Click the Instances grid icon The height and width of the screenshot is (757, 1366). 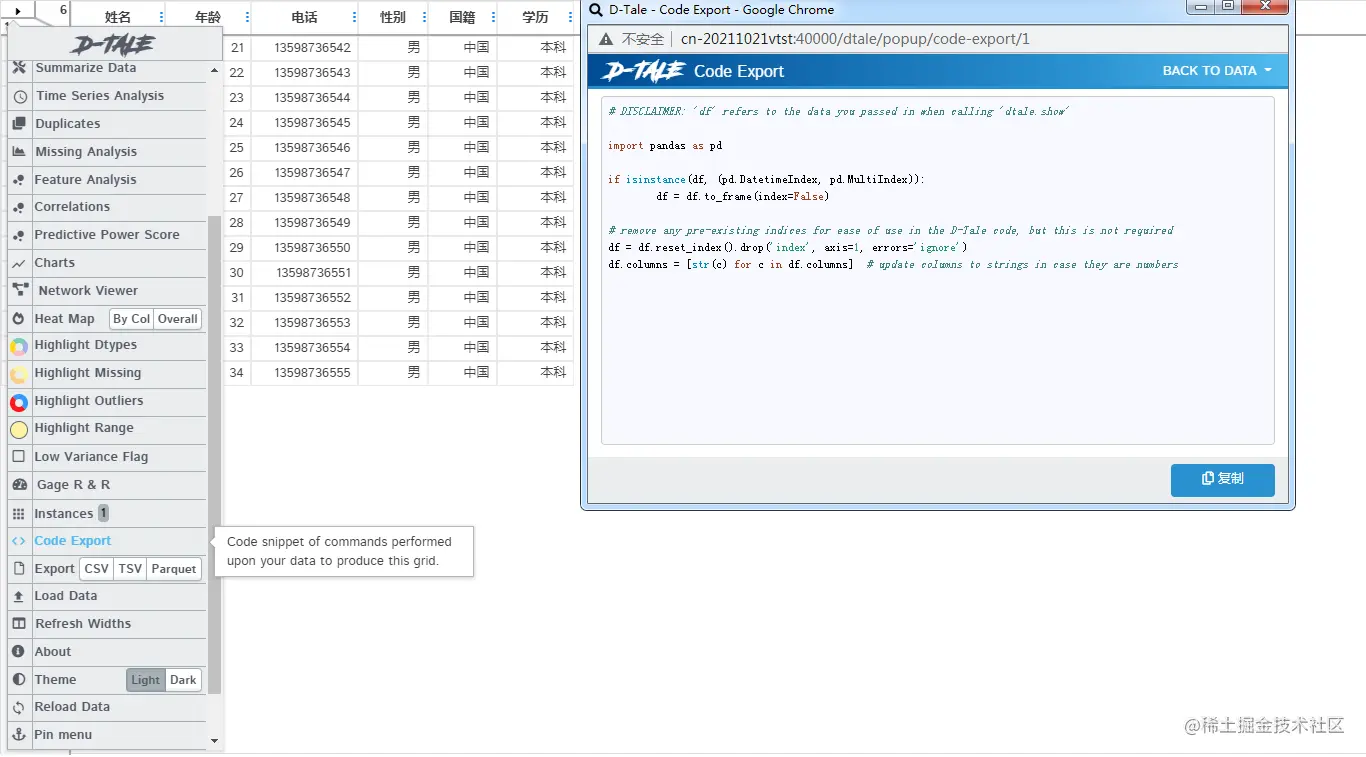pos(18,514)
